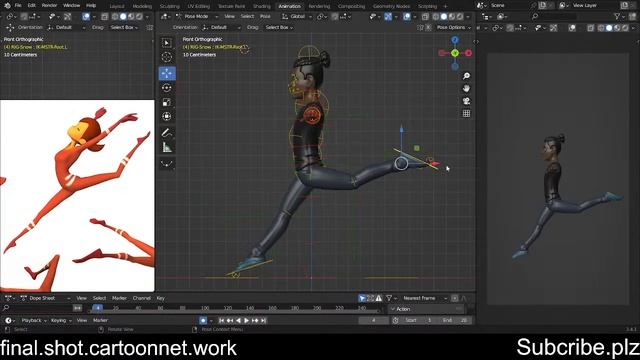Toggle Only Show Errors warning icon

[x=379, y=298]
